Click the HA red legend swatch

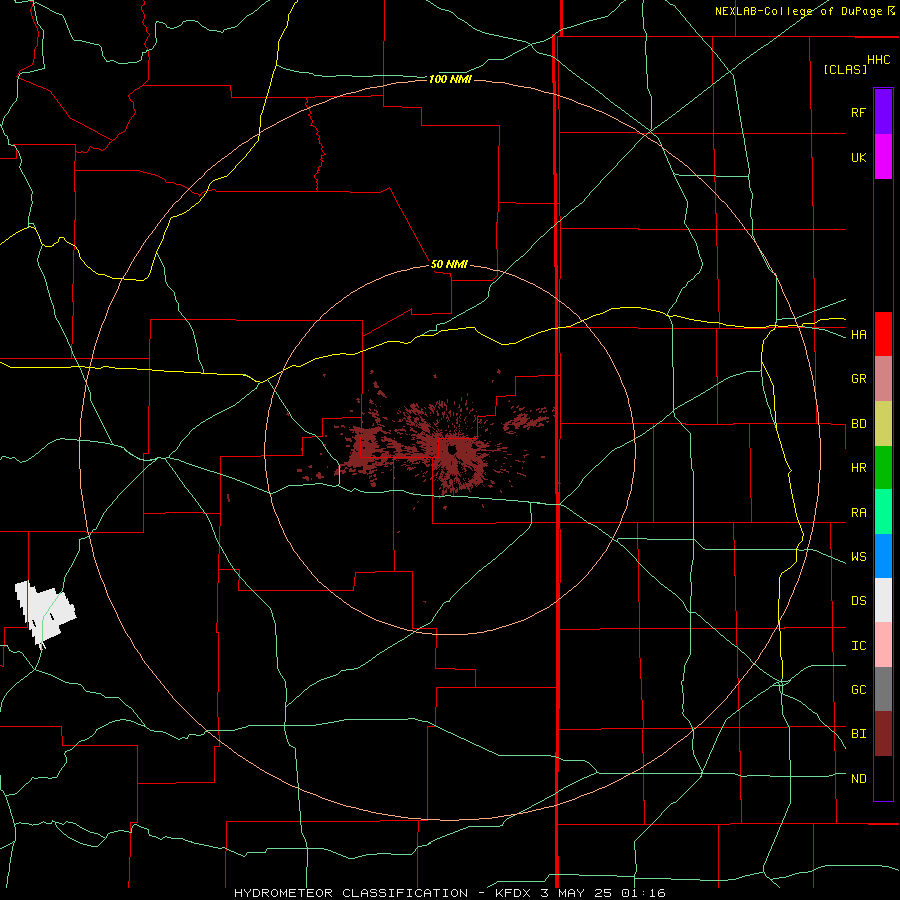click(x=883, y=334)
